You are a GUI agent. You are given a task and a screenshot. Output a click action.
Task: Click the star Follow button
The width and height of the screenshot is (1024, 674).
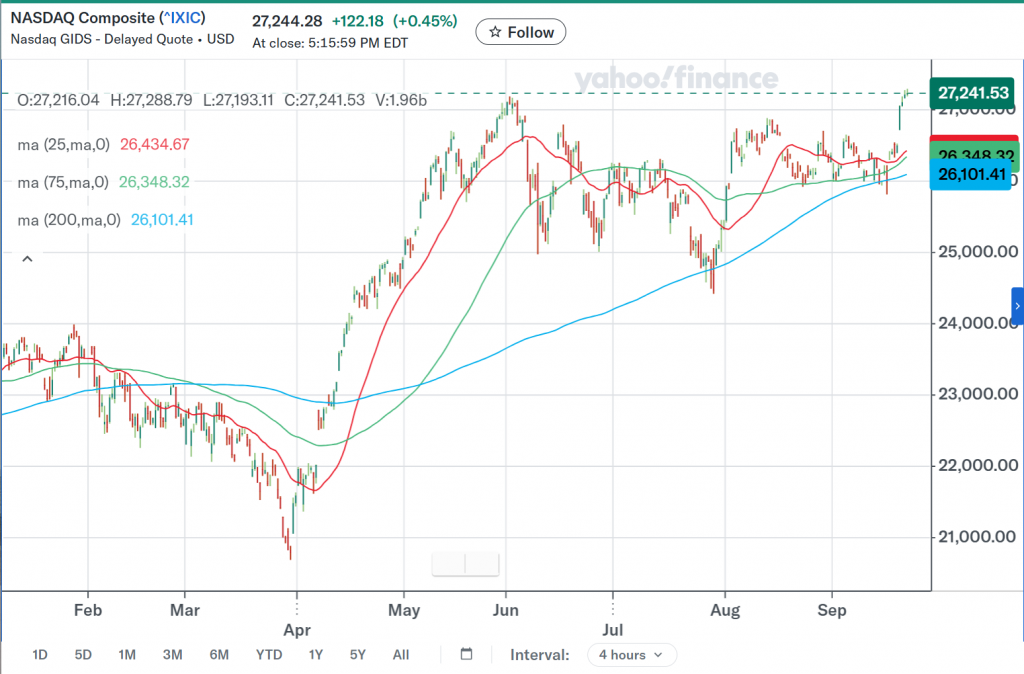point(520,32)
